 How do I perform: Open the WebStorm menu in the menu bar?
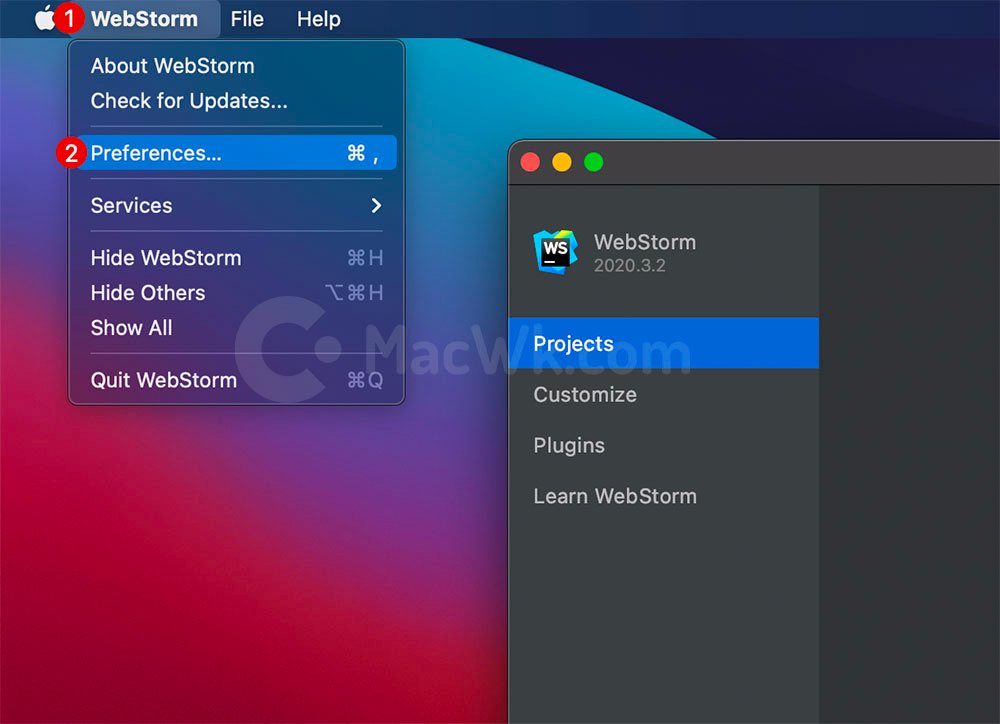click(x=144, y=19)
